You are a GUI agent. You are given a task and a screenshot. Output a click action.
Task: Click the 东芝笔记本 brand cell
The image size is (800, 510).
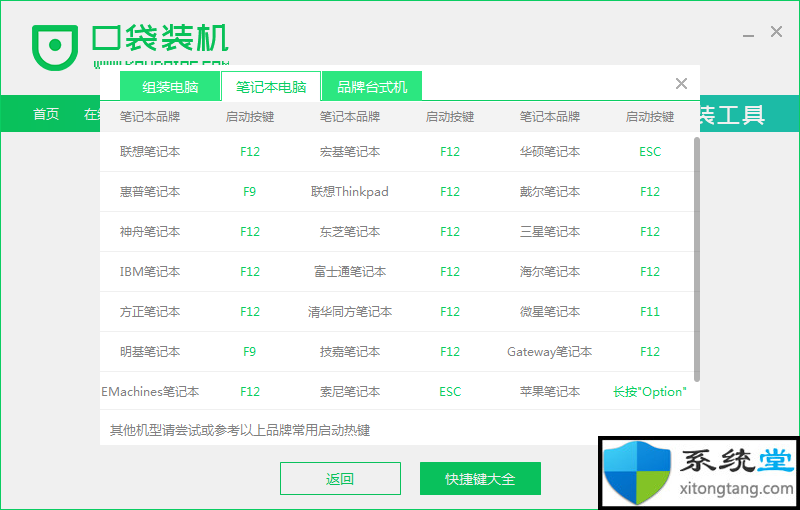[350, 232]
